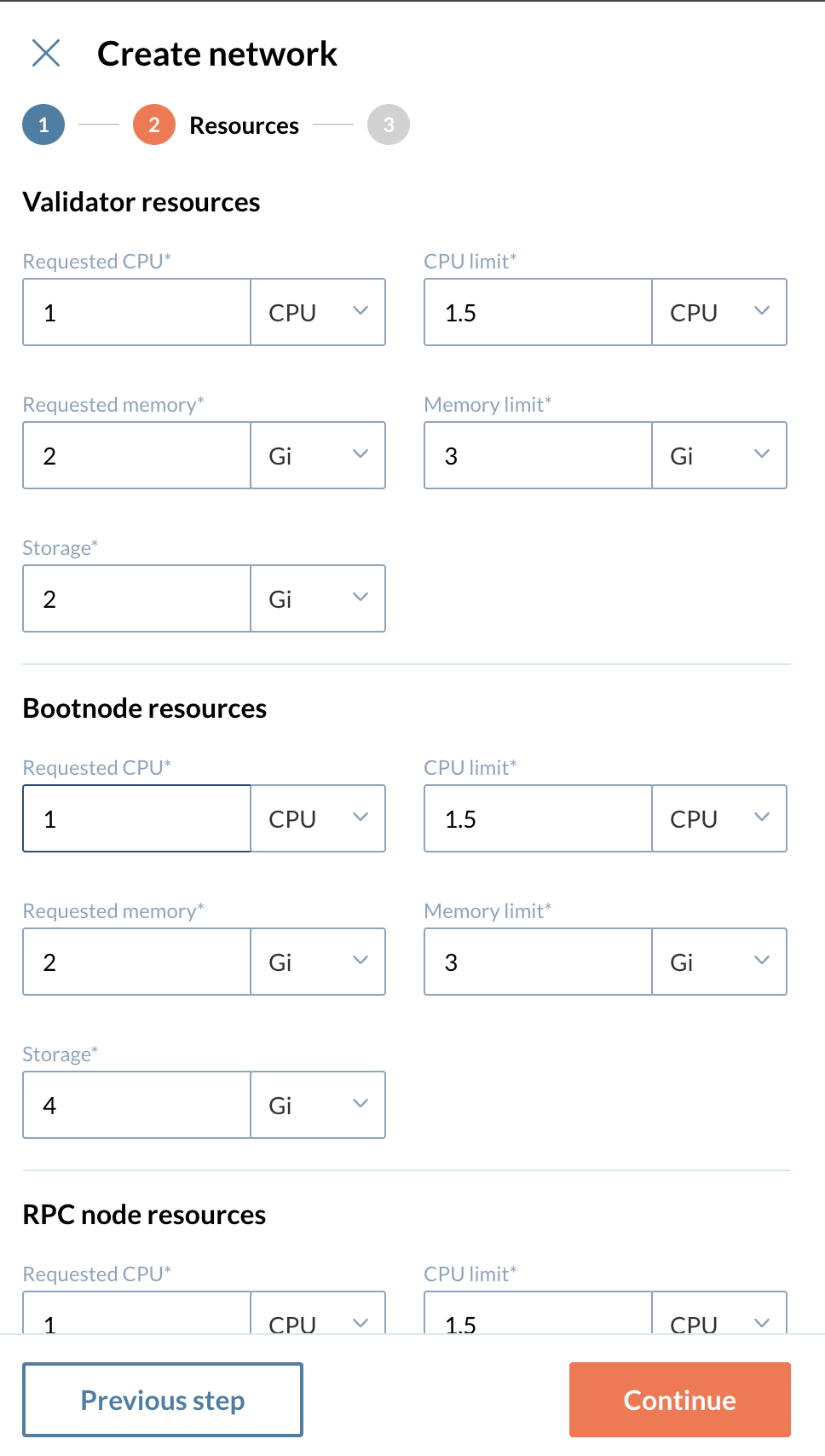
Task: Open the Validator Memory limit unit selector
Action: coord(719,455)
